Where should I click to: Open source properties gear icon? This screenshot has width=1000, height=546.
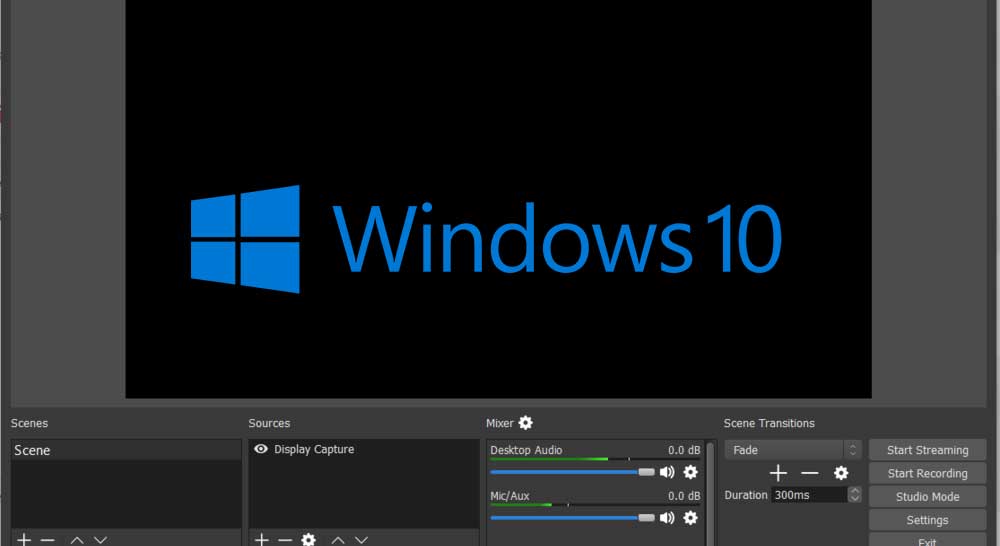click(x=309, y=540)
